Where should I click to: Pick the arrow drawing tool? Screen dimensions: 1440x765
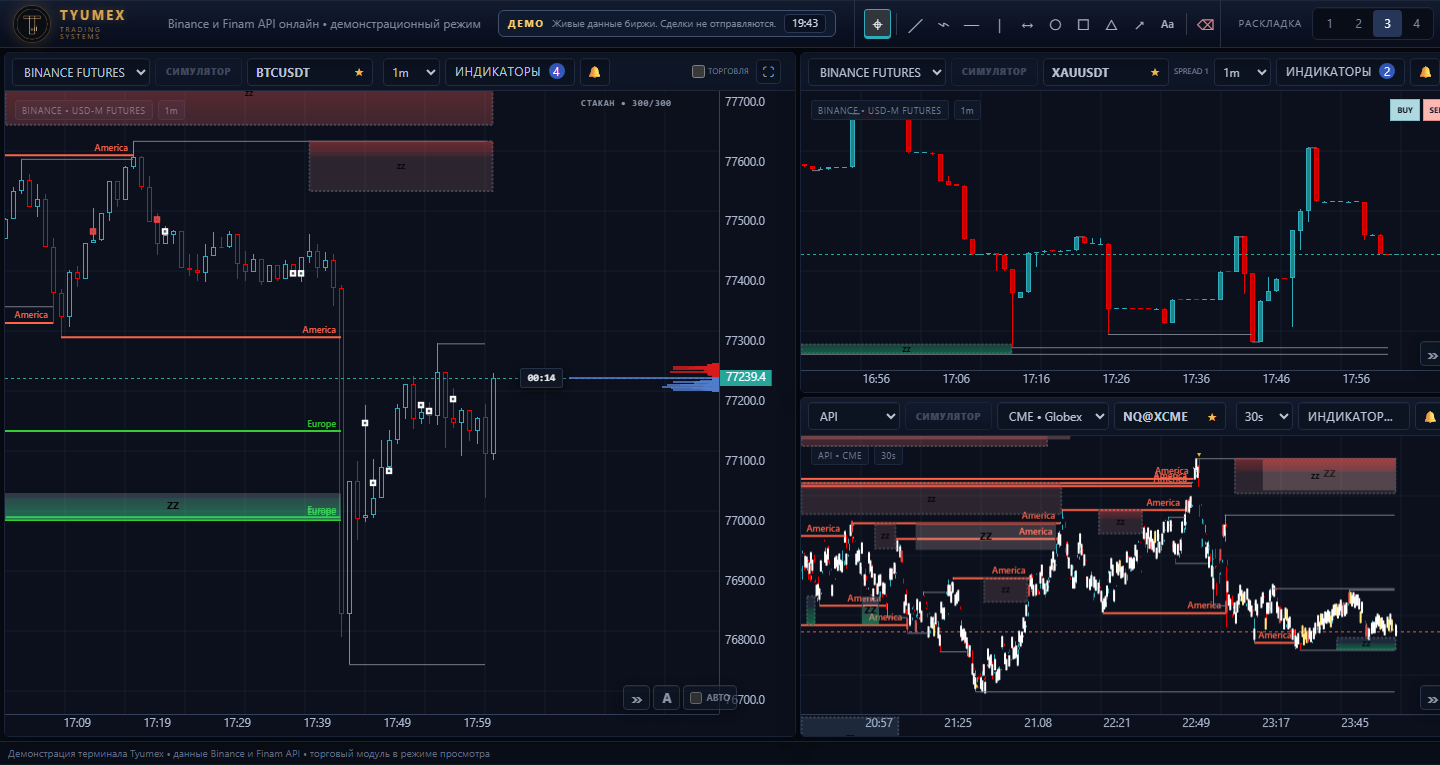[x=1139, y=25]
